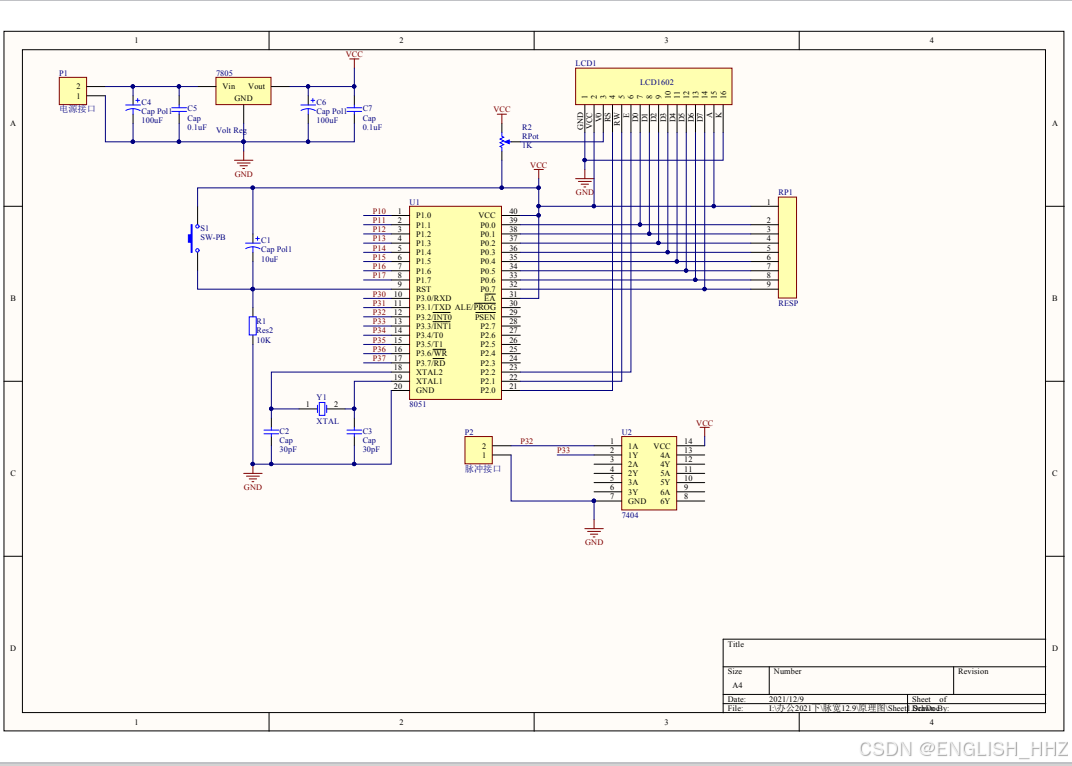This screenshot has width=1072, height=766.
Task: Click the XTAL2 pin name on U1
Action: pos(429,372)
